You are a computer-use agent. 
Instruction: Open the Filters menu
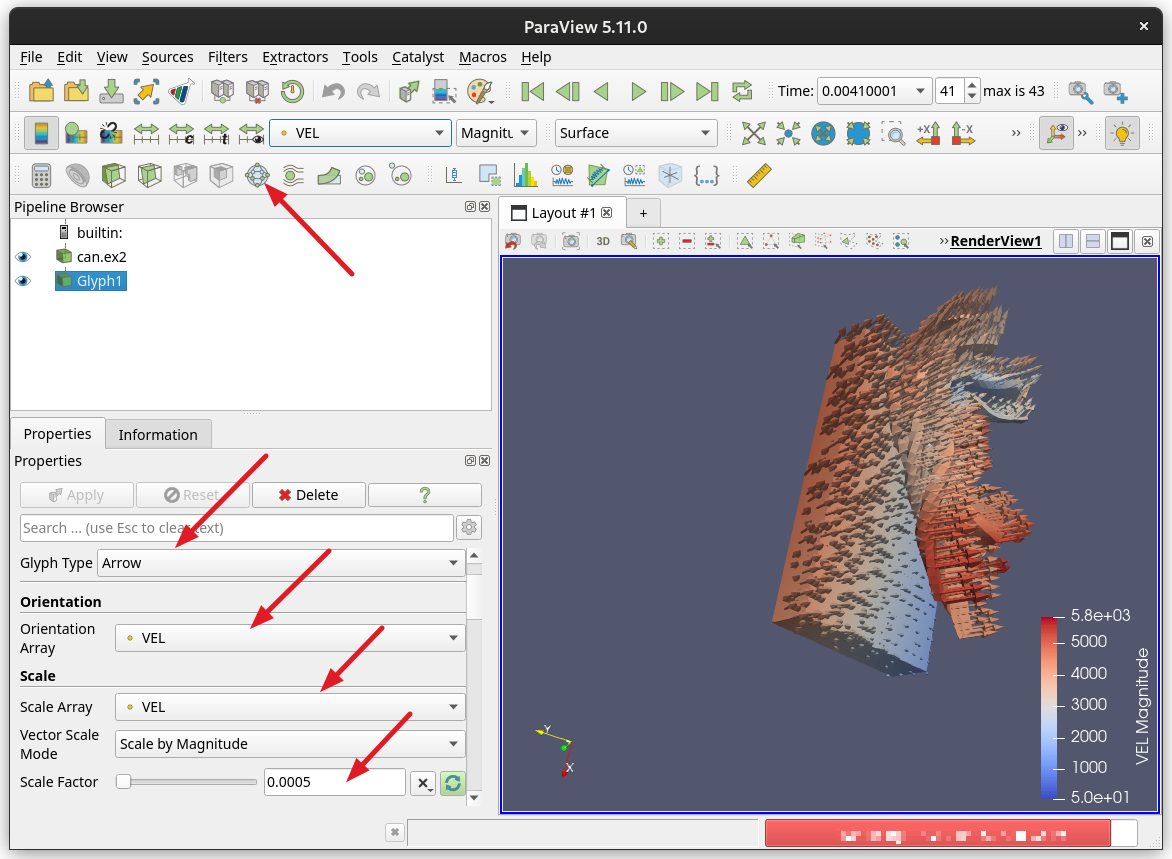[x=227, y=57]
